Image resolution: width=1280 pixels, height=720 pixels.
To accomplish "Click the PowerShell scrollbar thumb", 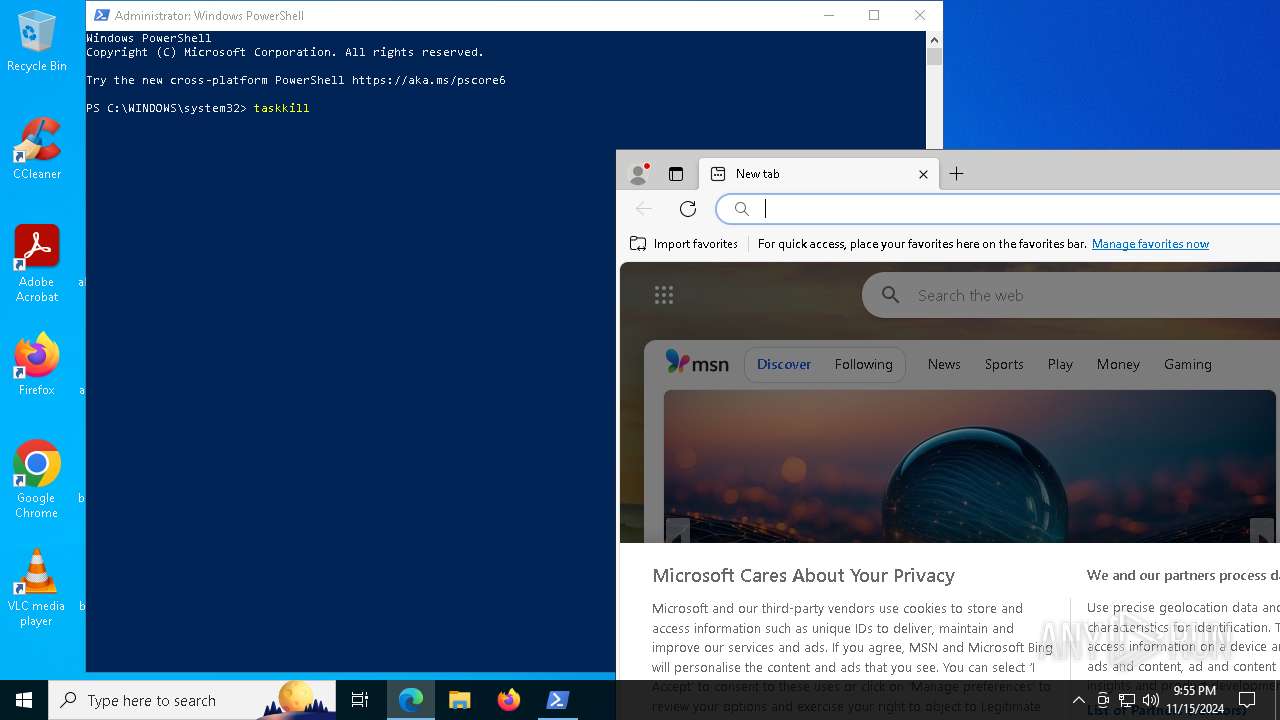I will click(934, 57).
